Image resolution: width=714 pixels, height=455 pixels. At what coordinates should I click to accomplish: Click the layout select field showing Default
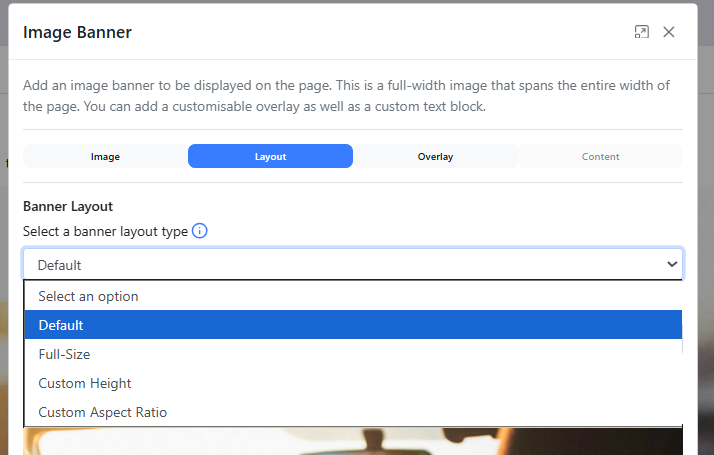click(340, 264)
